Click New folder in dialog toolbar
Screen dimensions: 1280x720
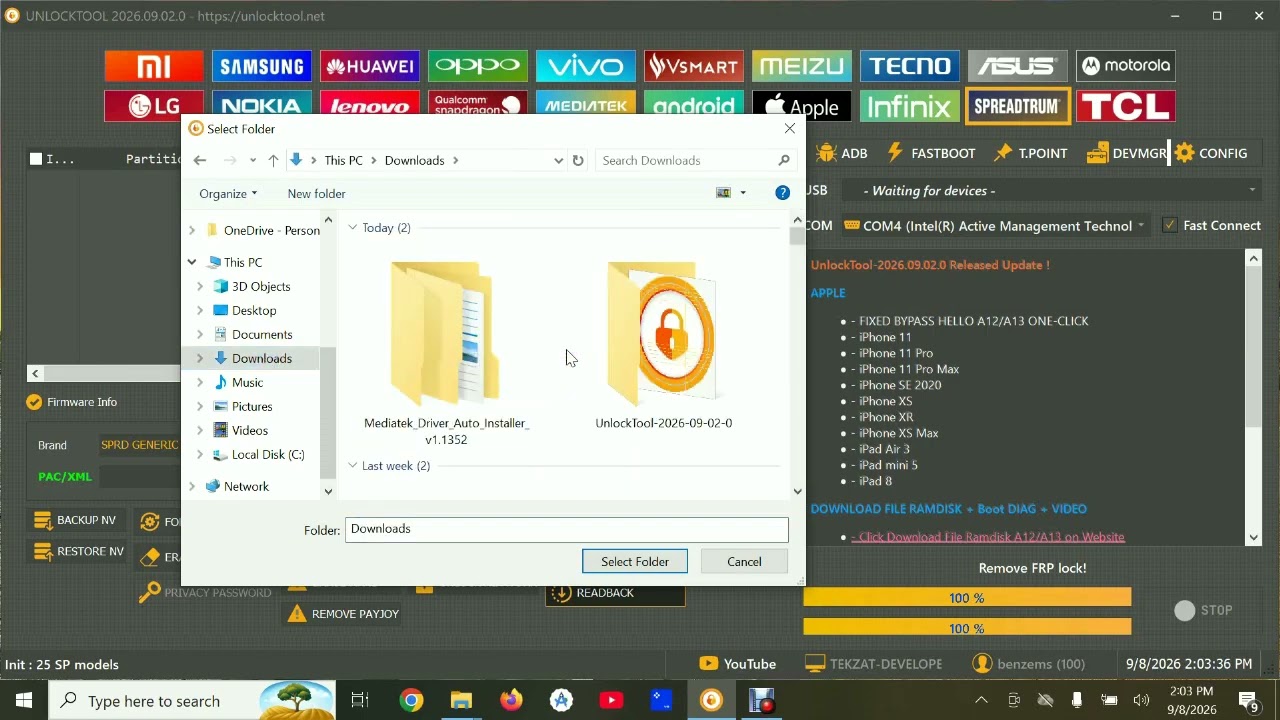[316, 194]
